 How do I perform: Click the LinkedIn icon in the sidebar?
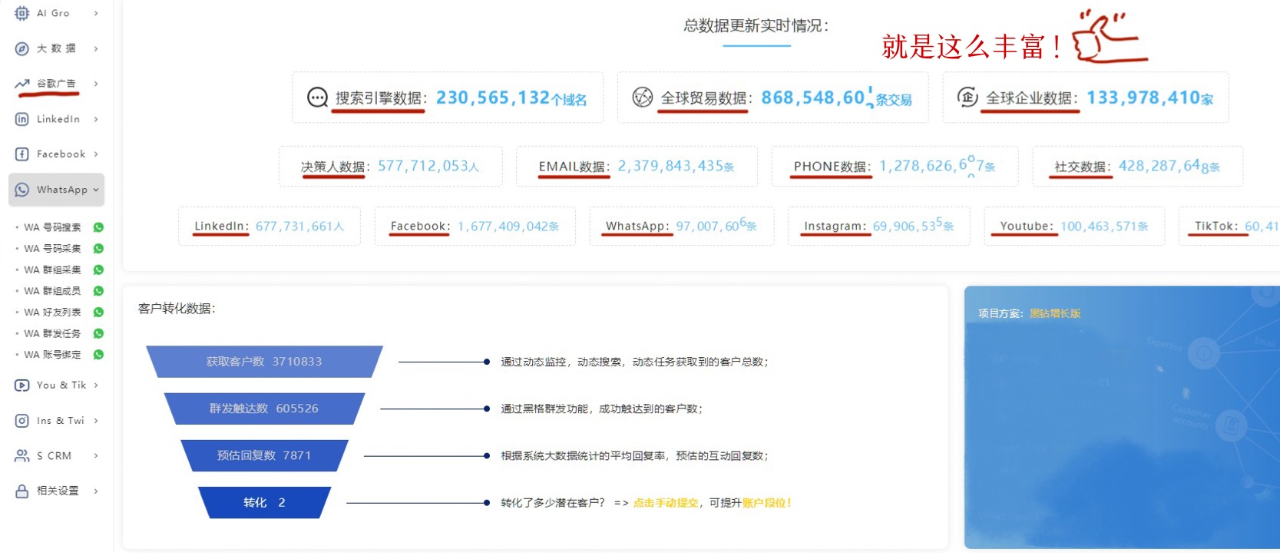22,119
